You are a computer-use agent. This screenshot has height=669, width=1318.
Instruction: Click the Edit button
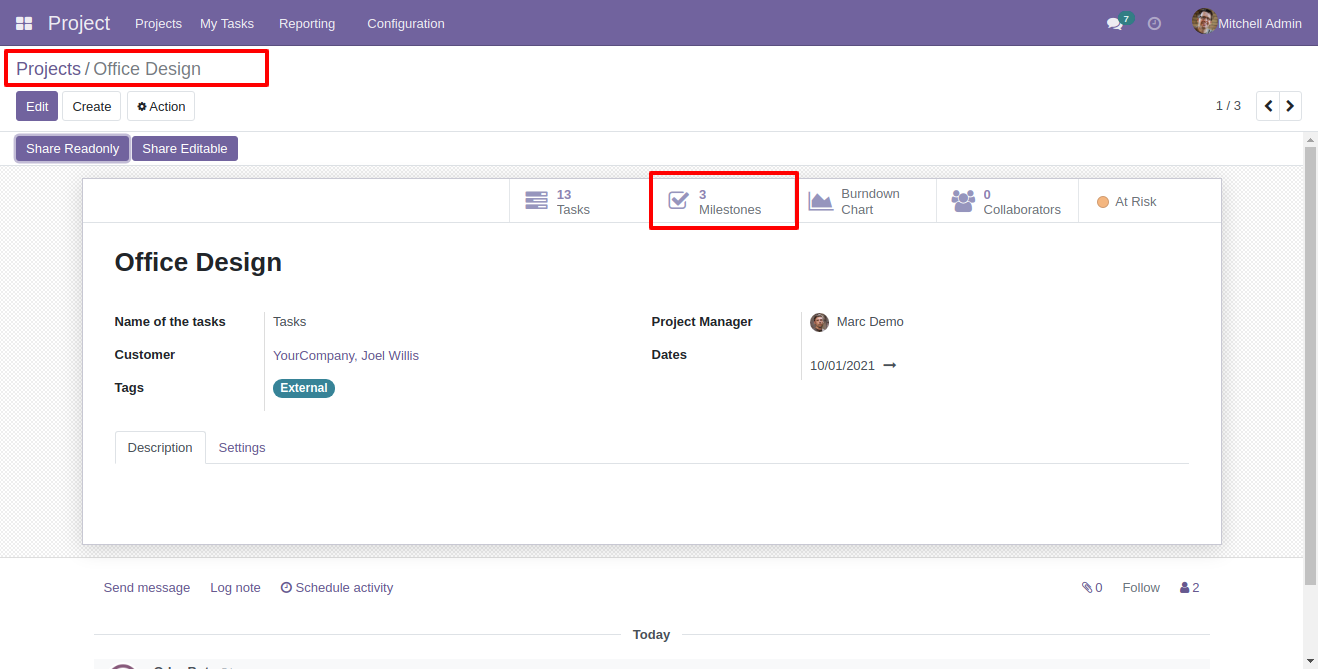[x=37, y=106]
